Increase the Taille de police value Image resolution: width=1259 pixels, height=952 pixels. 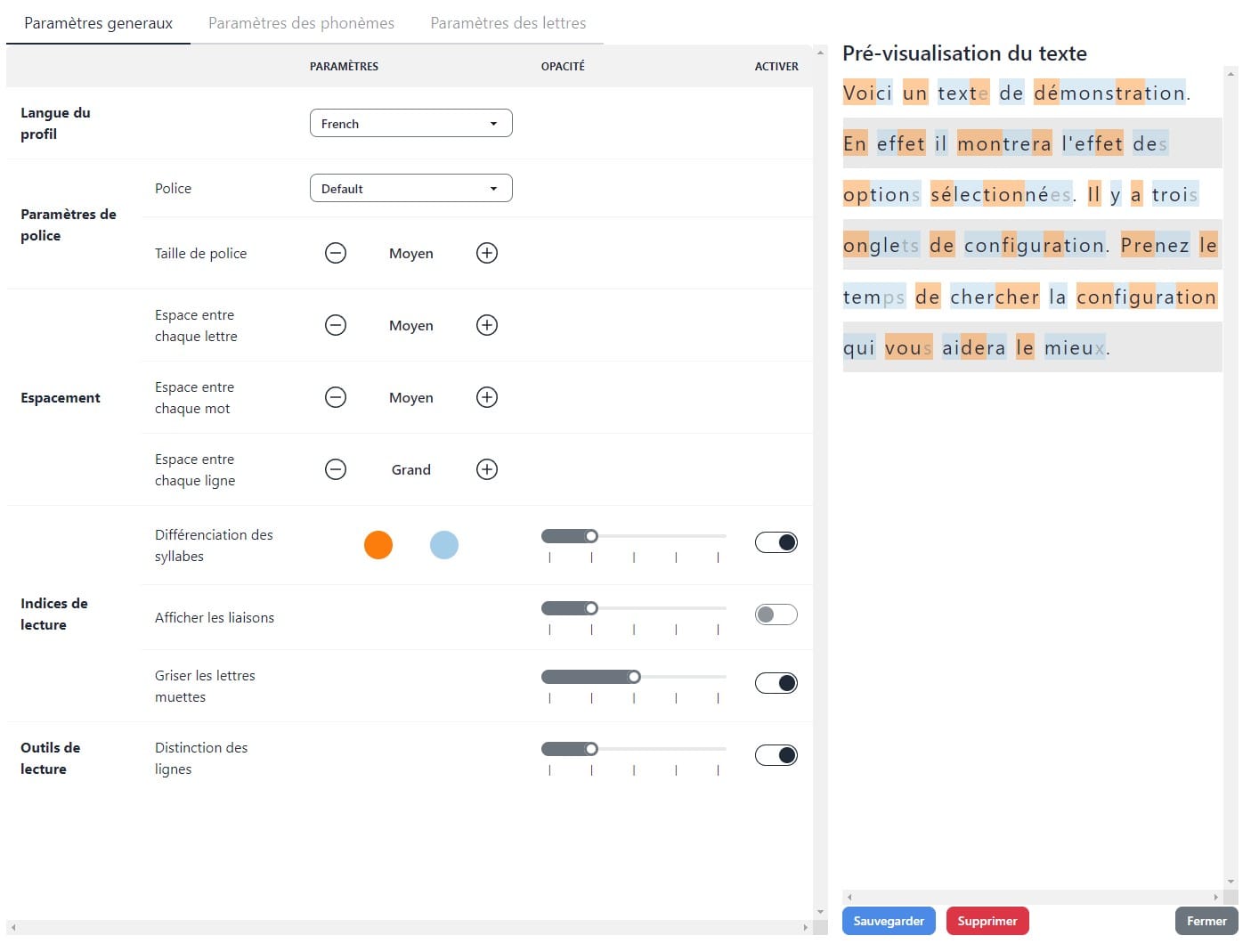tap(486, 253)
